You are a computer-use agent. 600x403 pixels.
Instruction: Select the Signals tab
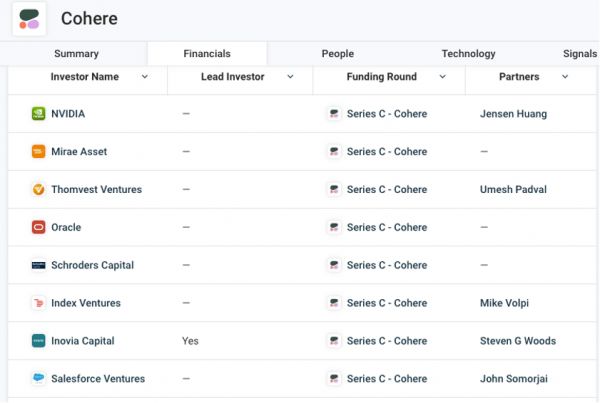(580, 54)
